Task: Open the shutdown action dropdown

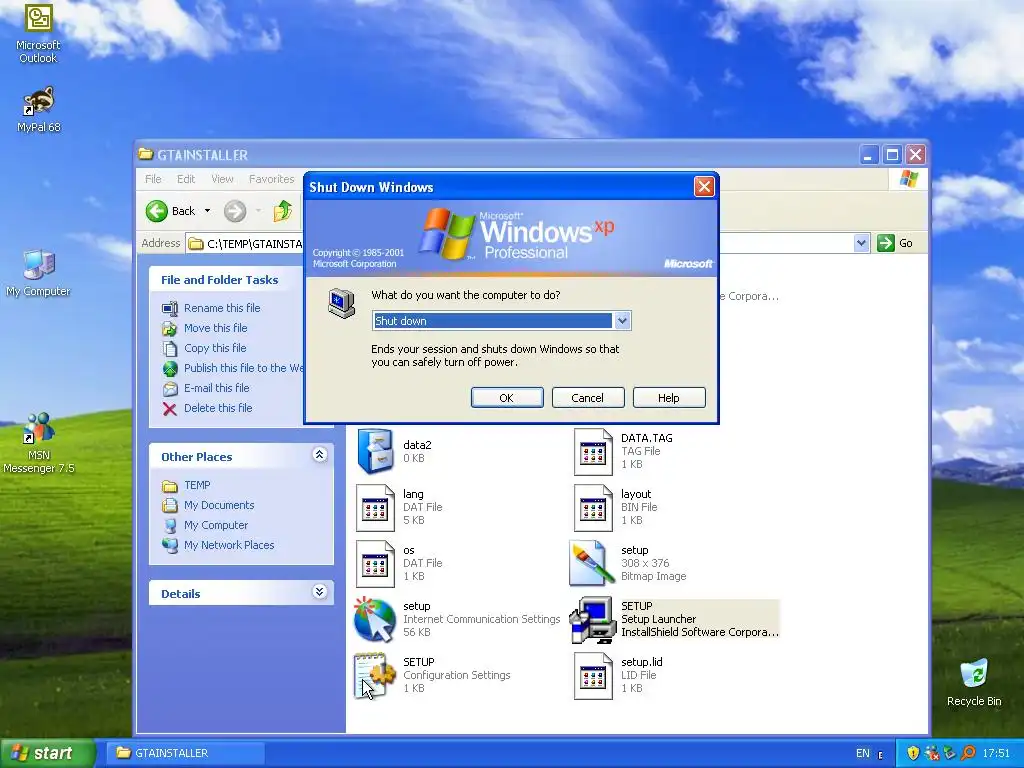Action: 622,321
